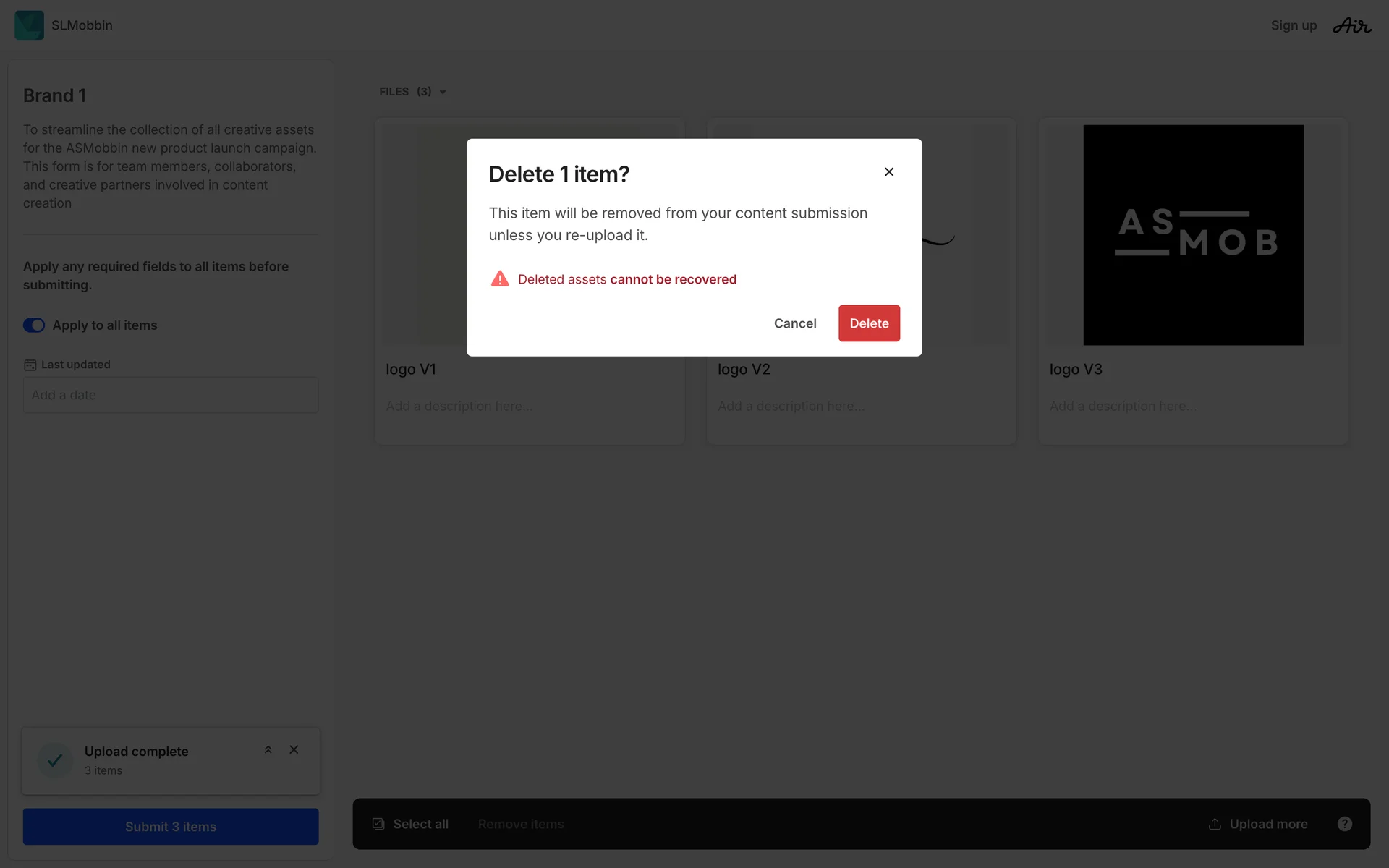This screenshot has width=1389, height=868.
Task: Collapse the Upload complete notification
Action: (x=268, y=750)
